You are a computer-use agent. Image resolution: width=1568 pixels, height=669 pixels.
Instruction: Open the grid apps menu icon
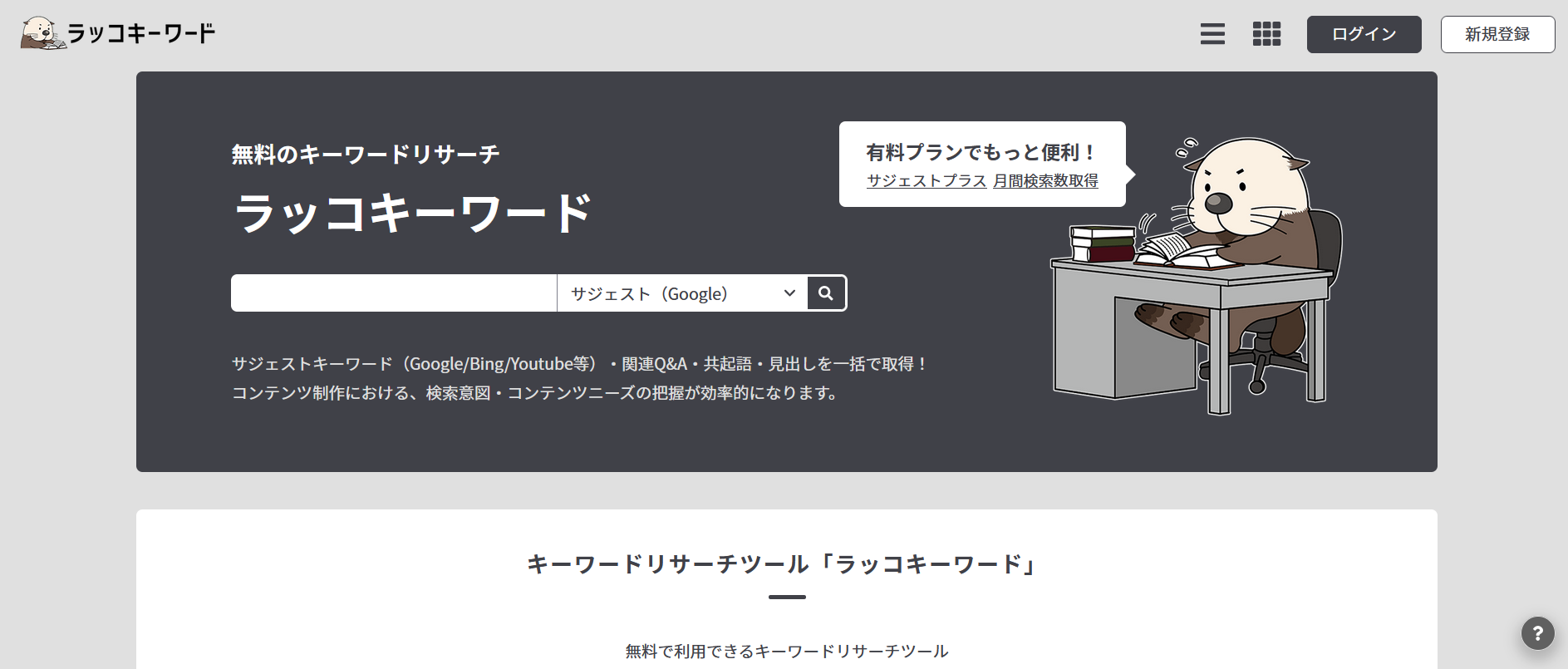tap(1266, 34)
